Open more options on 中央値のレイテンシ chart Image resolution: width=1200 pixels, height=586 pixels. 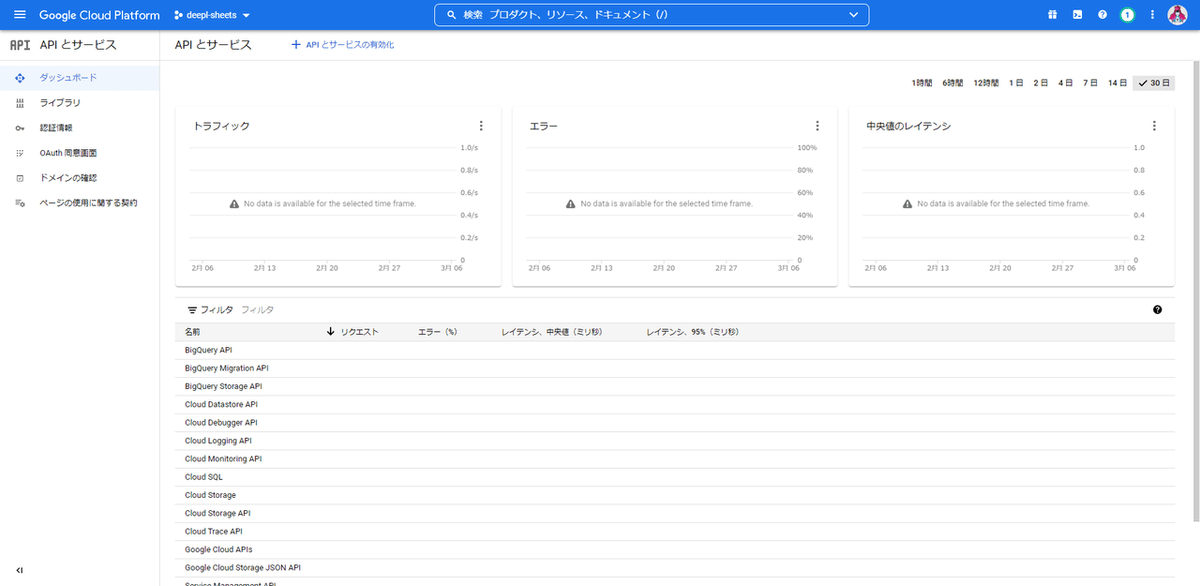(x=1154, y=126)
